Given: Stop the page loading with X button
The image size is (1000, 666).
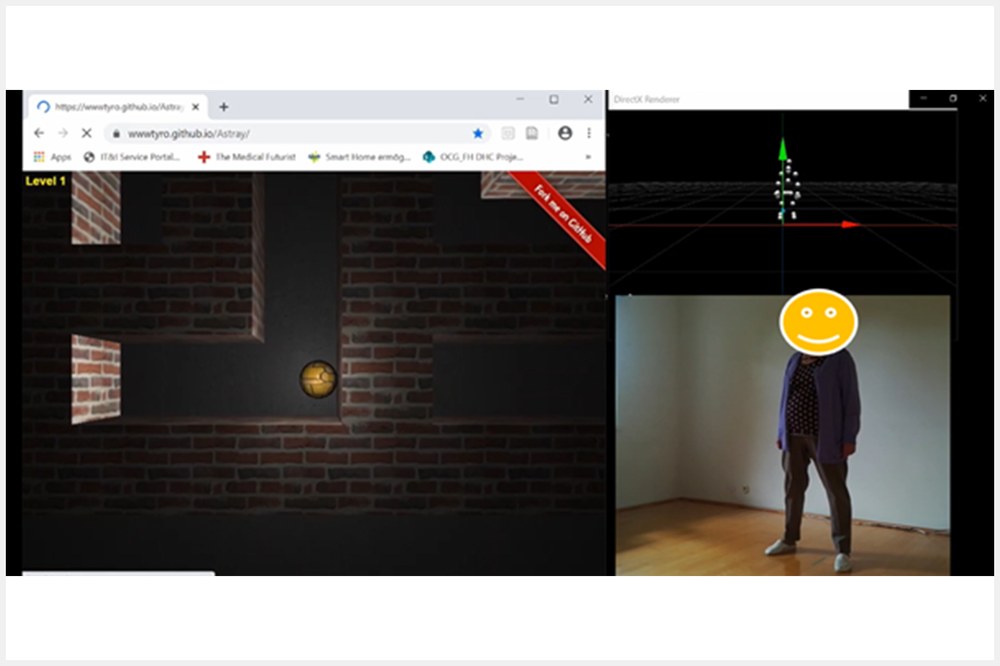Looking at the screenshot, I should (87, 133).
